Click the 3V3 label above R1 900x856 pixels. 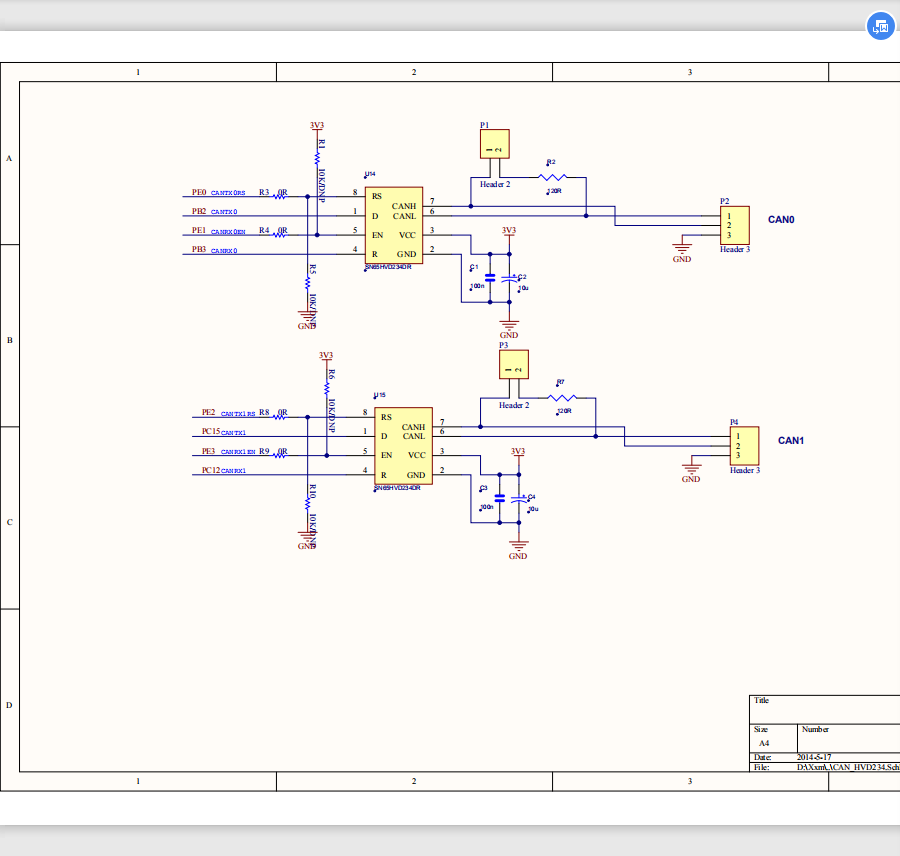click(317, 125)
